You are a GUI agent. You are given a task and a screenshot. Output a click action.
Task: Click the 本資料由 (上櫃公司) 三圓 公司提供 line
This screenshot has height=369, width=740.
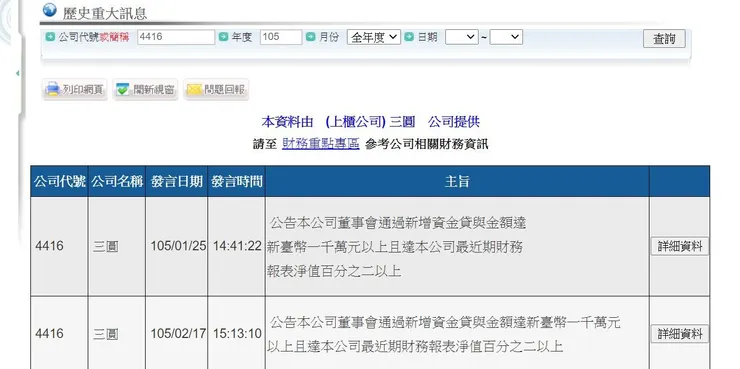click(x=370, y=122)
